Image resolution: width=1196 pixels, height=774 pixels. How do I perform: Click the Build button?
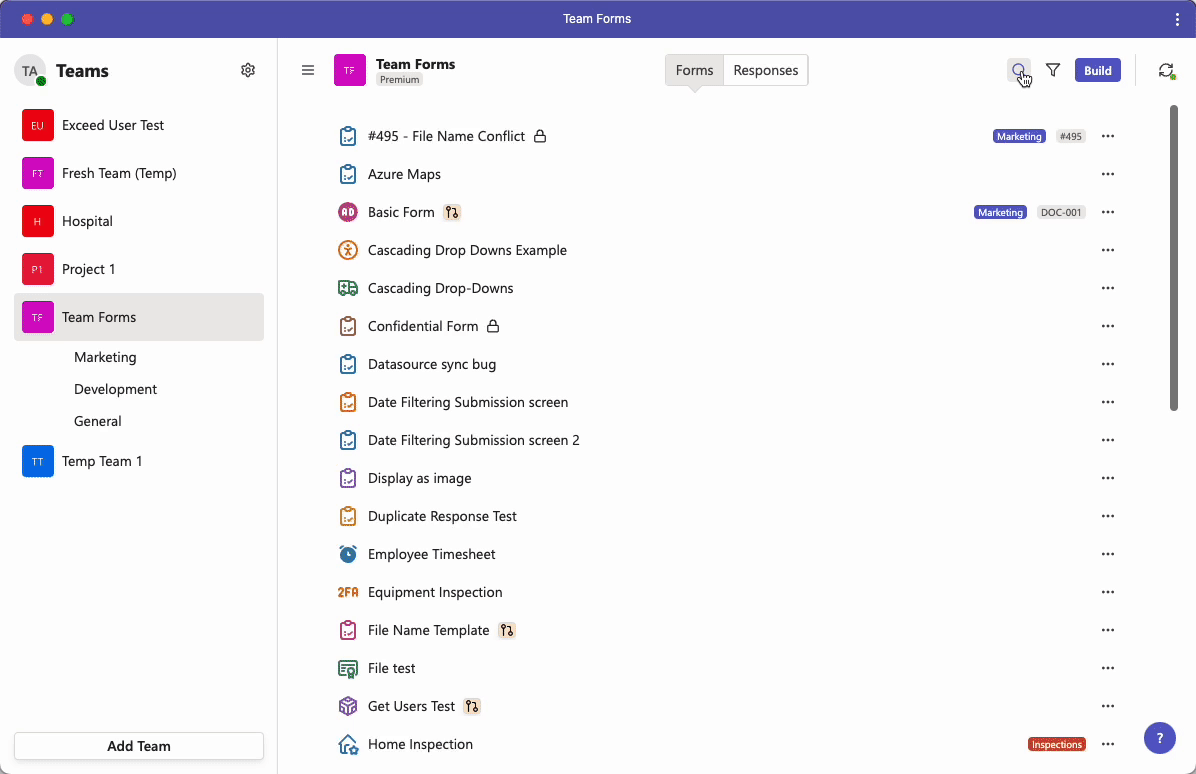tap(1098, 70)
